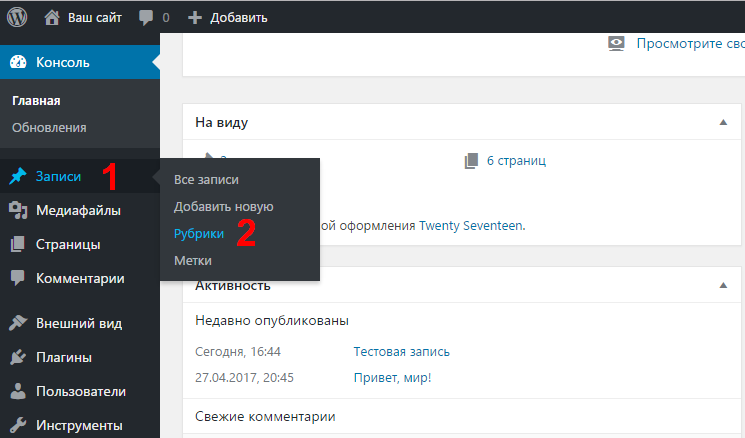Click the На виду widget title

coord(221,123)
